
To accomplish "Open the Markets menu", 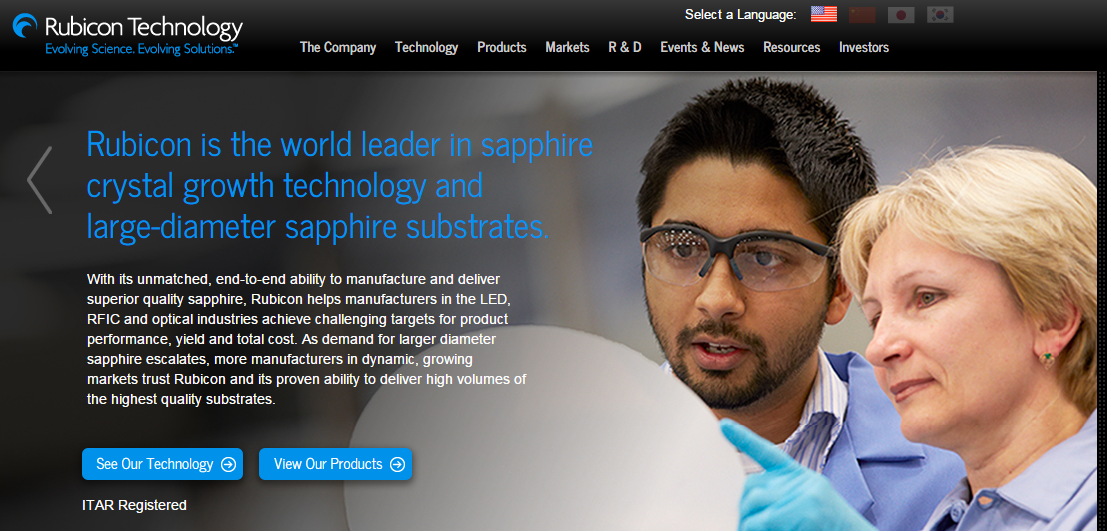I will point(567,47).
